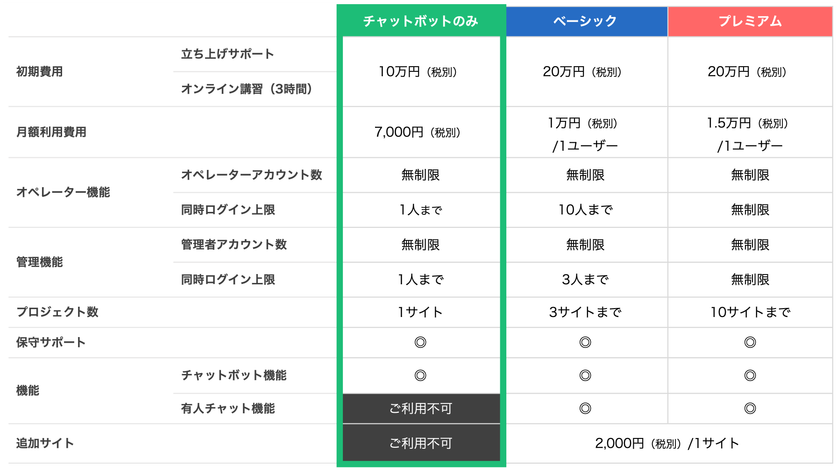This screenshot has width=840, height=475.
Task: Click the 有人チャット機能 circle icon under プレミアム
Action: pyautogui.click(x=750, y=409)
